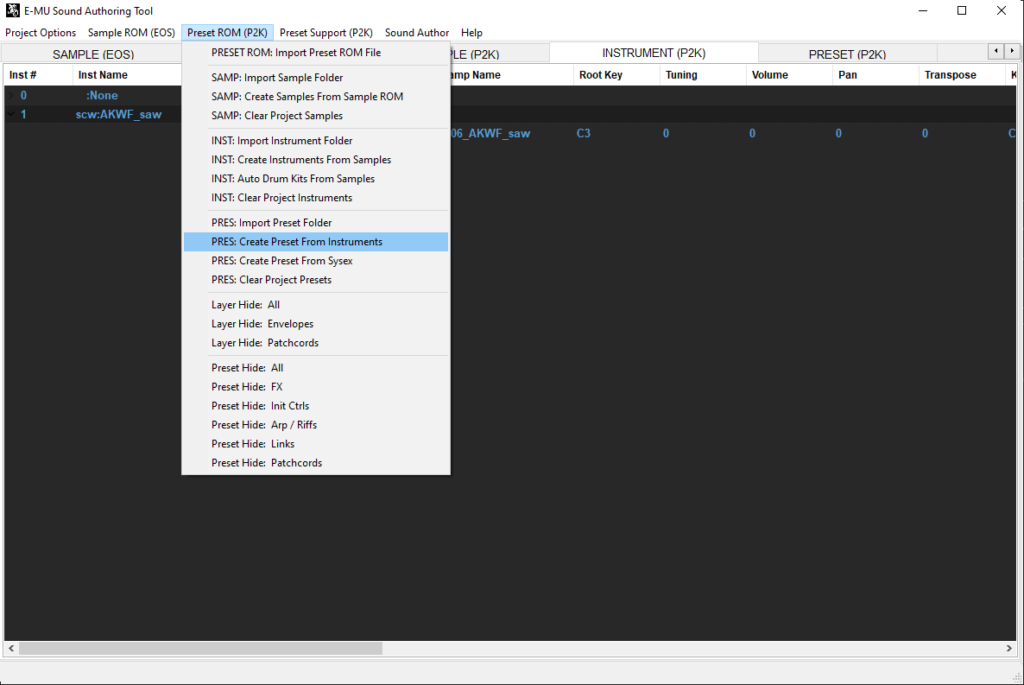Screen dimensions: 1024x685
Task: Select Preset Hide: Links
Action: pyautogui.click(x=316, y=444)
